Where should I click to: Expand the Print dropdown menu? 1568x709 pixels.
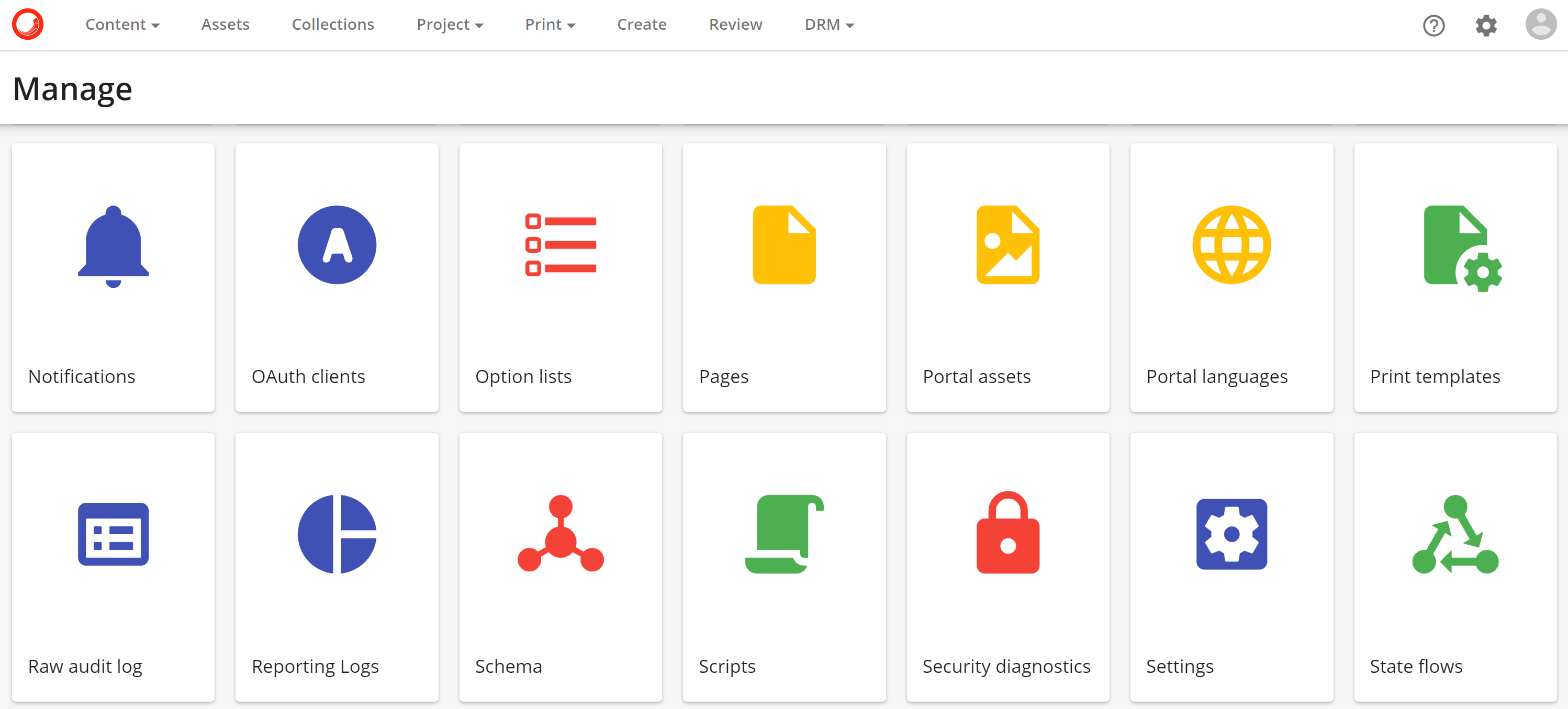pos(550,25)
